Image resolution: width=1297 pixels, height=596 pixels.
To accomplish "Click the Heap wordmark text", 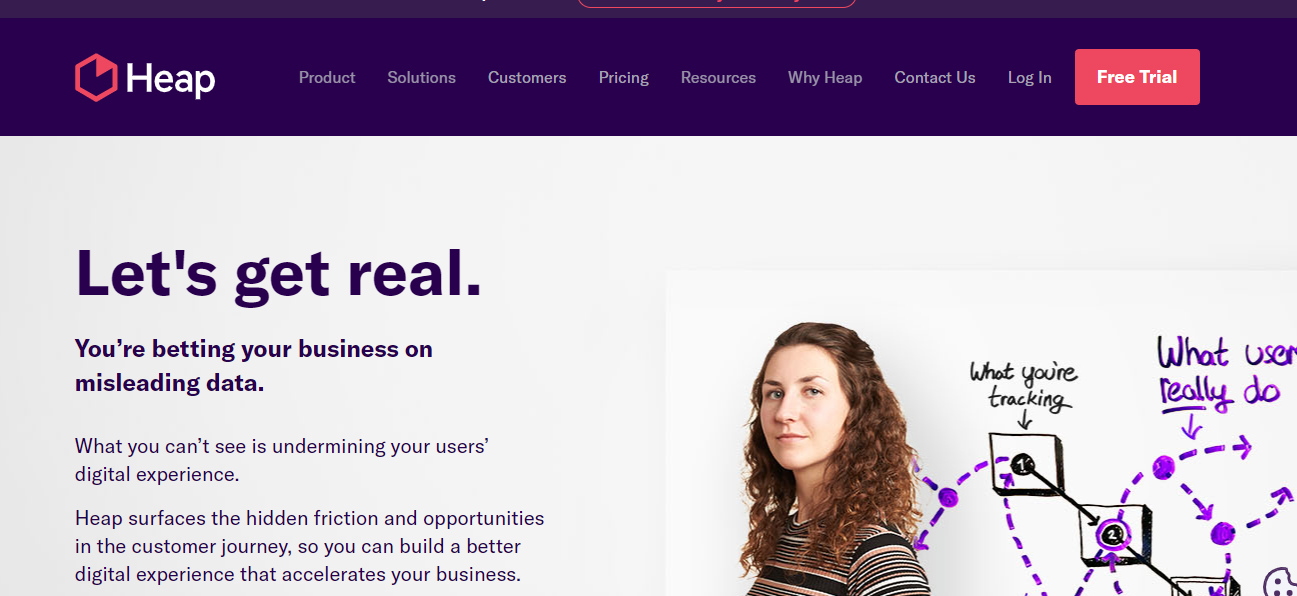I will click(x=170, y=78).
